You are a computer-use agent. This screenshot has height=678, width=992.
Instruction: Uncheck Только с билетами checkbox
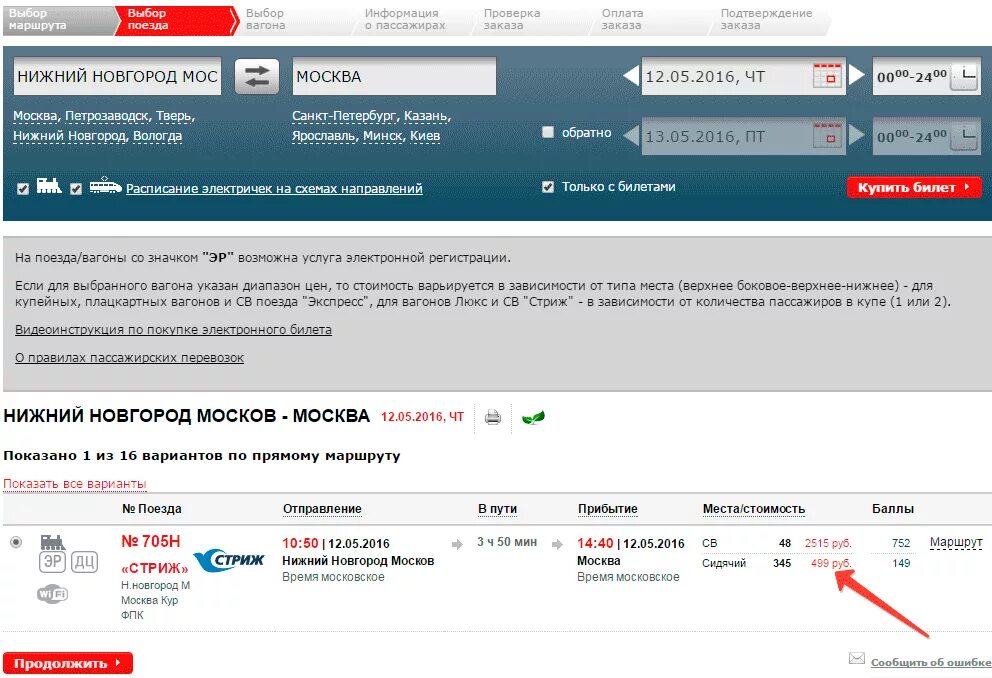(x=548, y=187)
